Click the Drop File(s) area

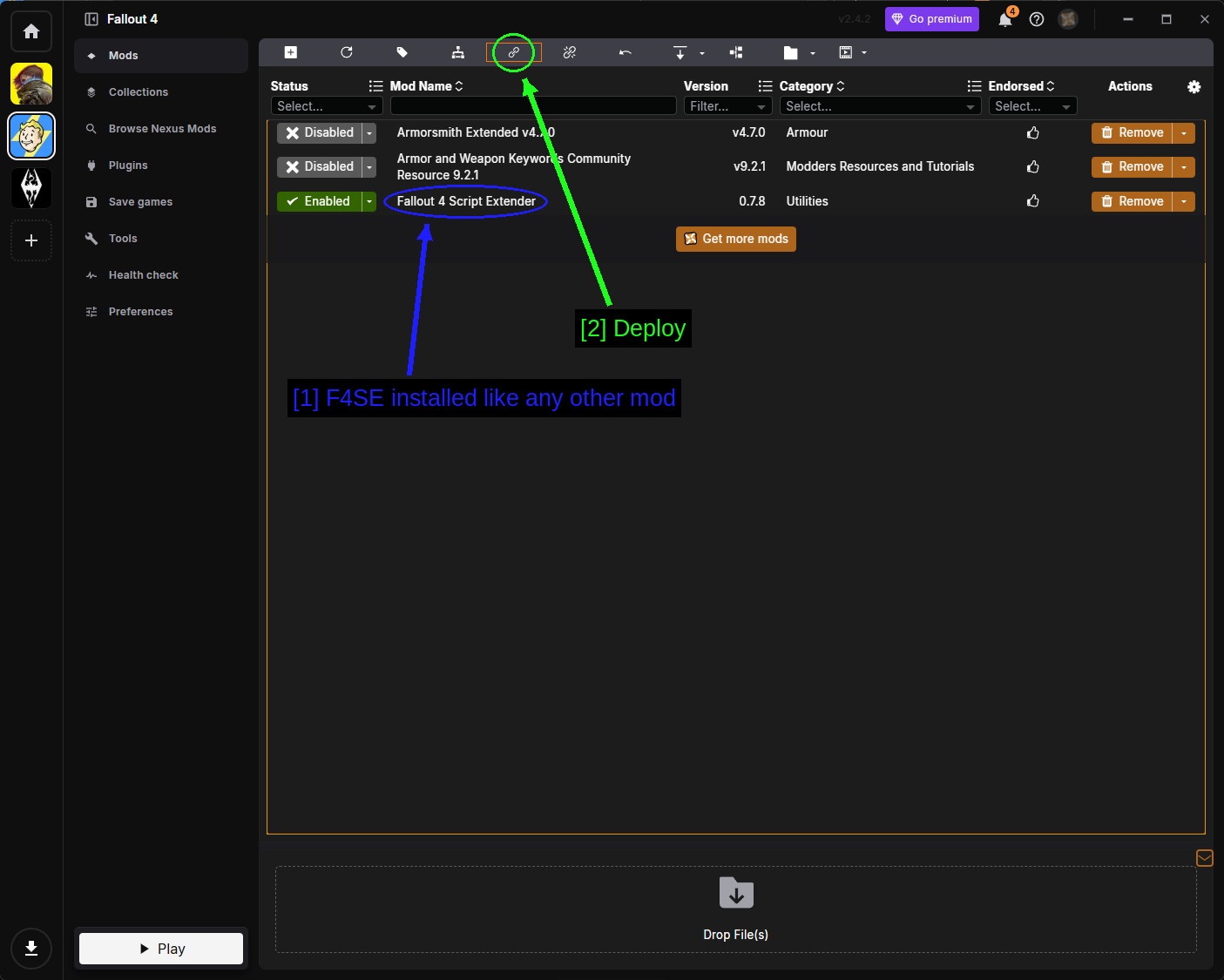tap(736, 909)
